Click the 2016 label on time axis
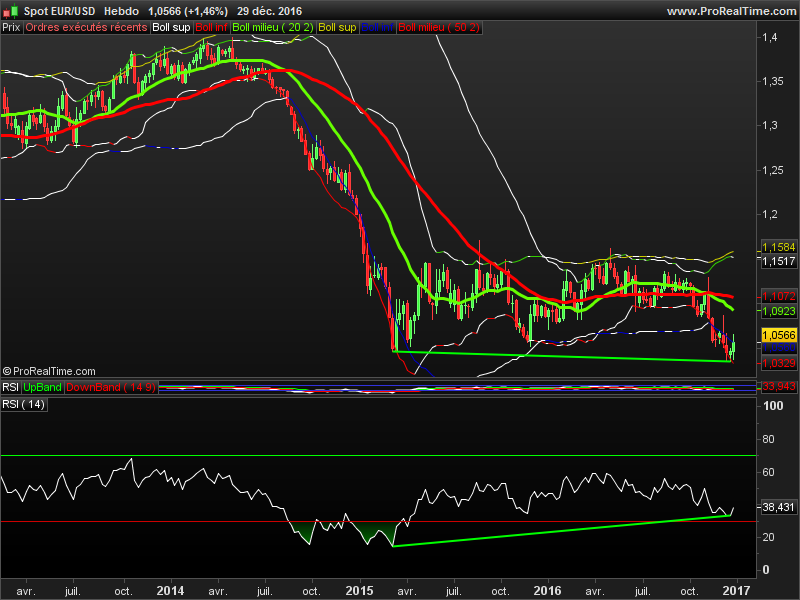800x600 pixels. 547,591
